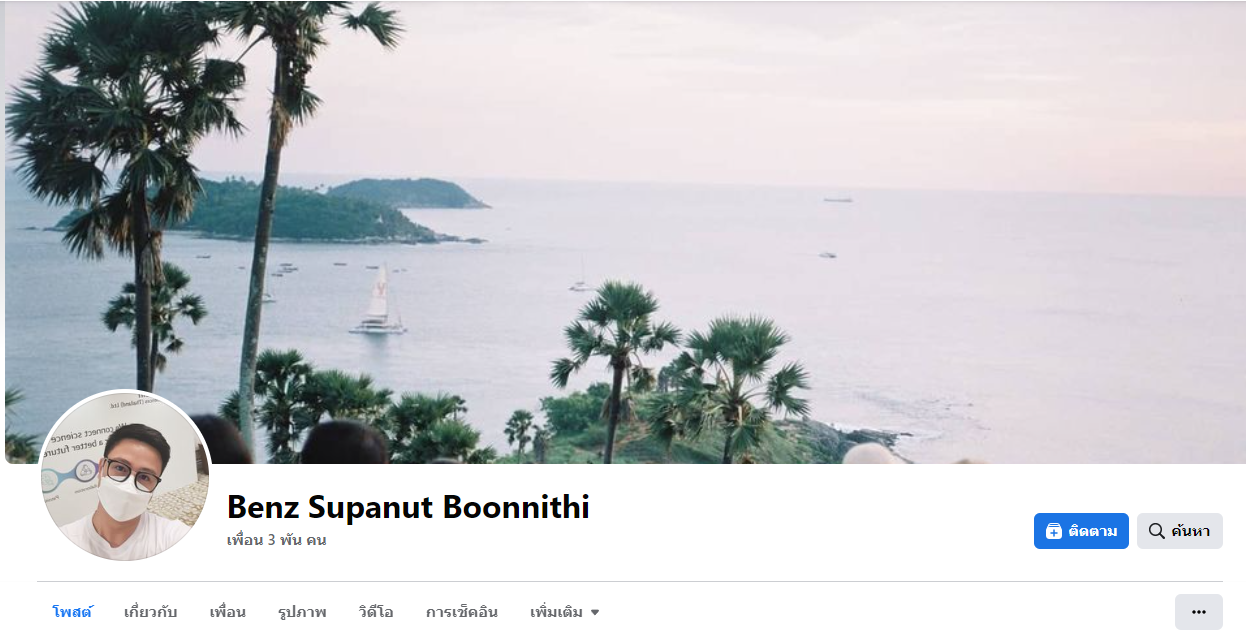Click the caret arrow next to เพิ่มเติม
Image resolution: width=1246 pixels, height=636 pixels.
tap(595, 612)
